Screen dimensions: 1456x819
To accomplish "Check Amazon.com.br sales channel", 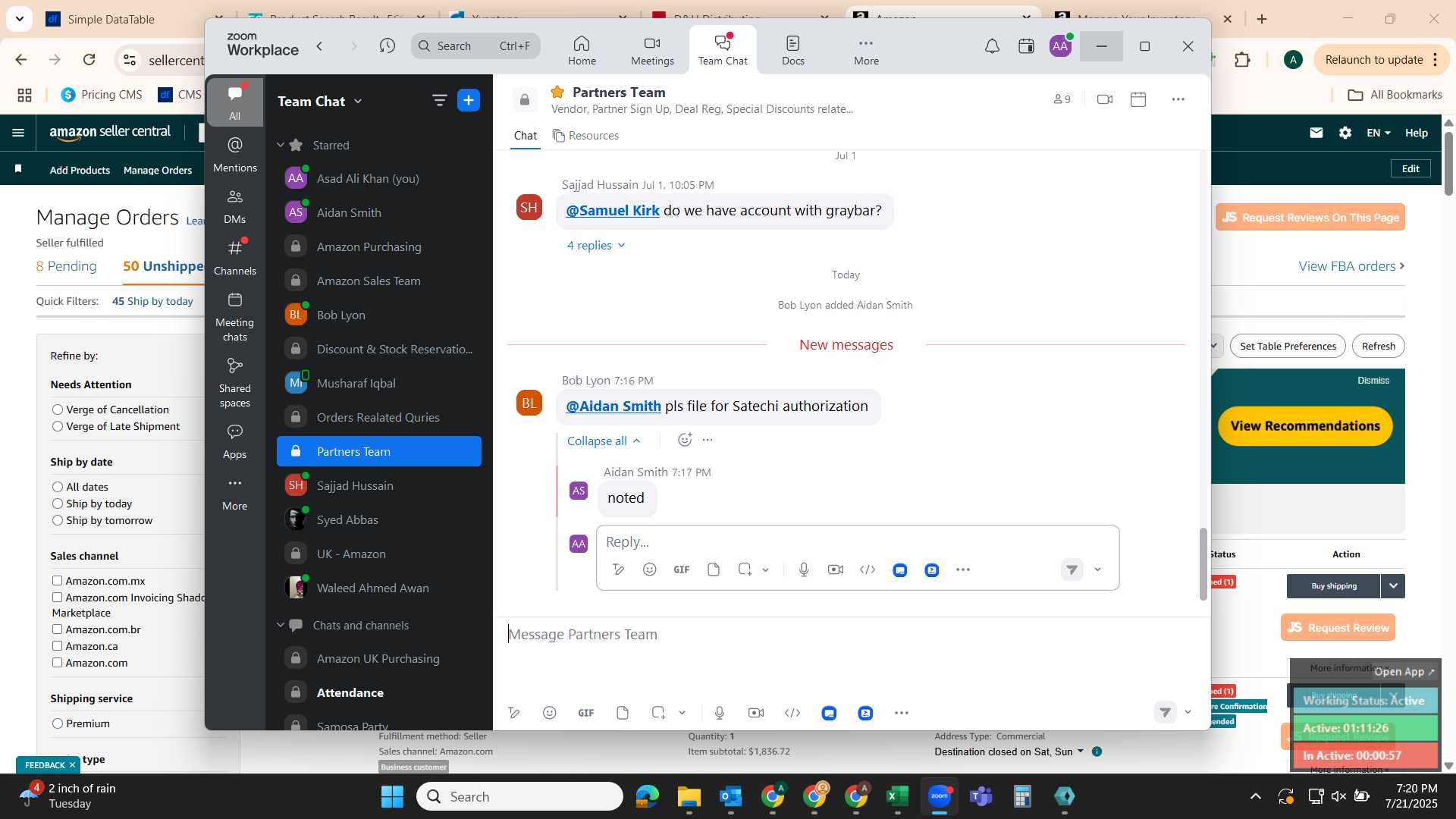I will tap(57, 629).
